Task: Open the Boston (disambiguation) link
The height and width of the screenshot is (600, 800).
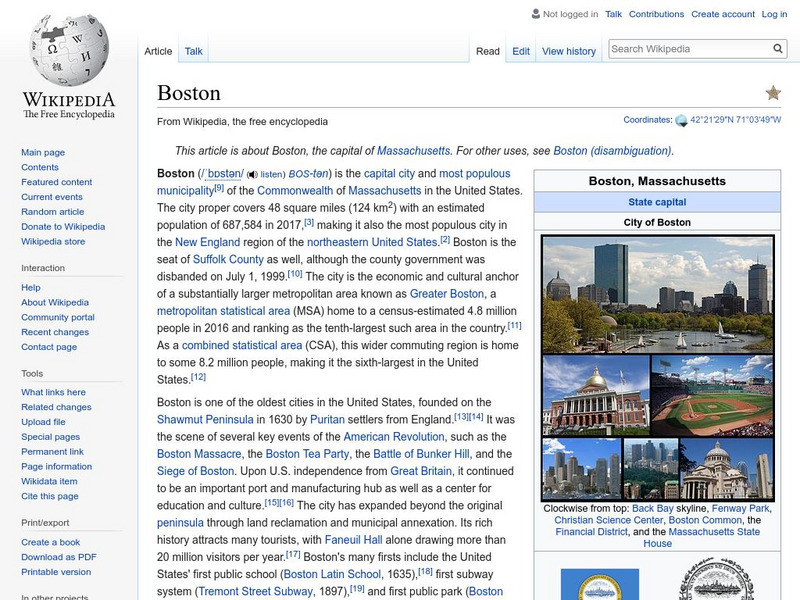Action: tap(612, 151)
